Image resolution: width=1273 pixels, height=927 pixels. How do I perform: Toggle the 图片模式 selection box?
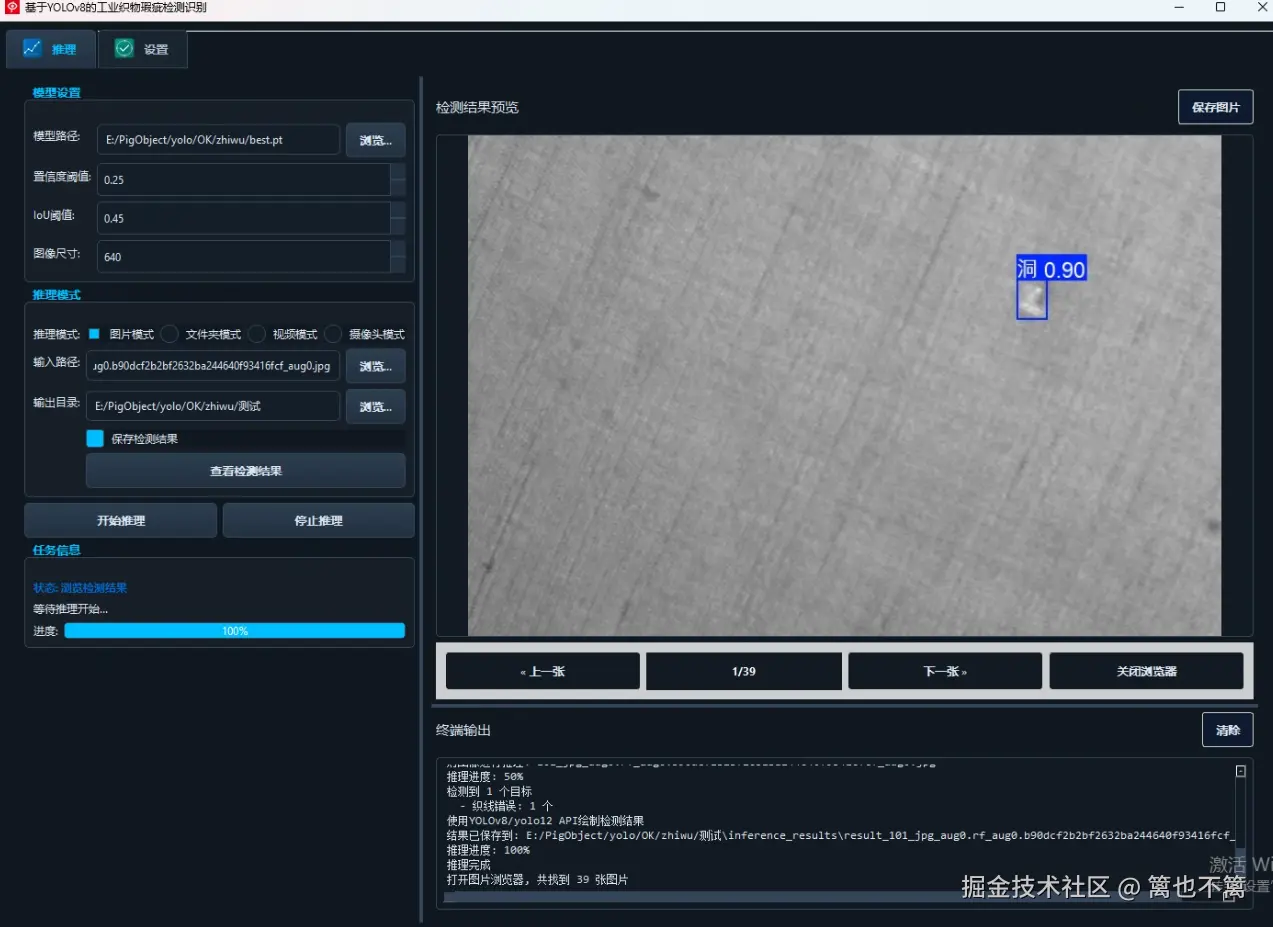(x=95, y=334)
